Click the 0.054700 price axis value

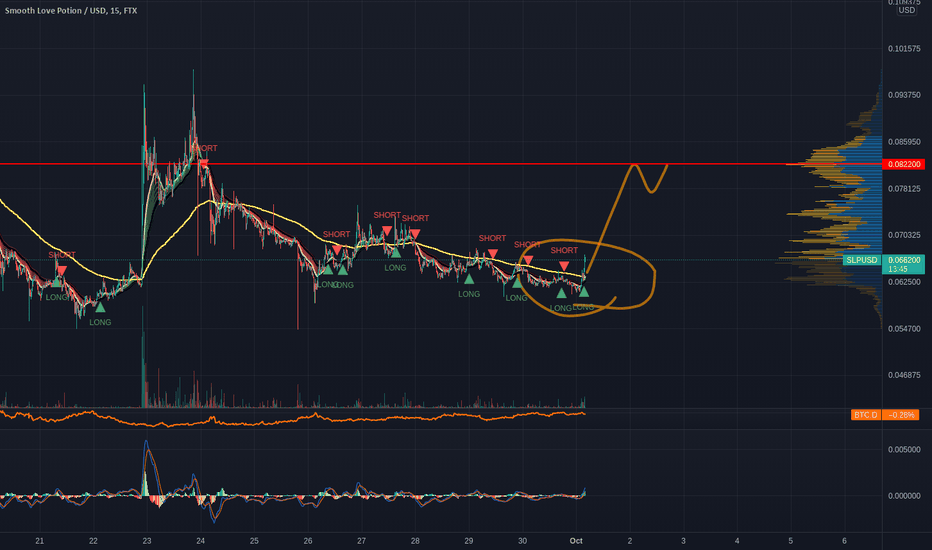904,329
